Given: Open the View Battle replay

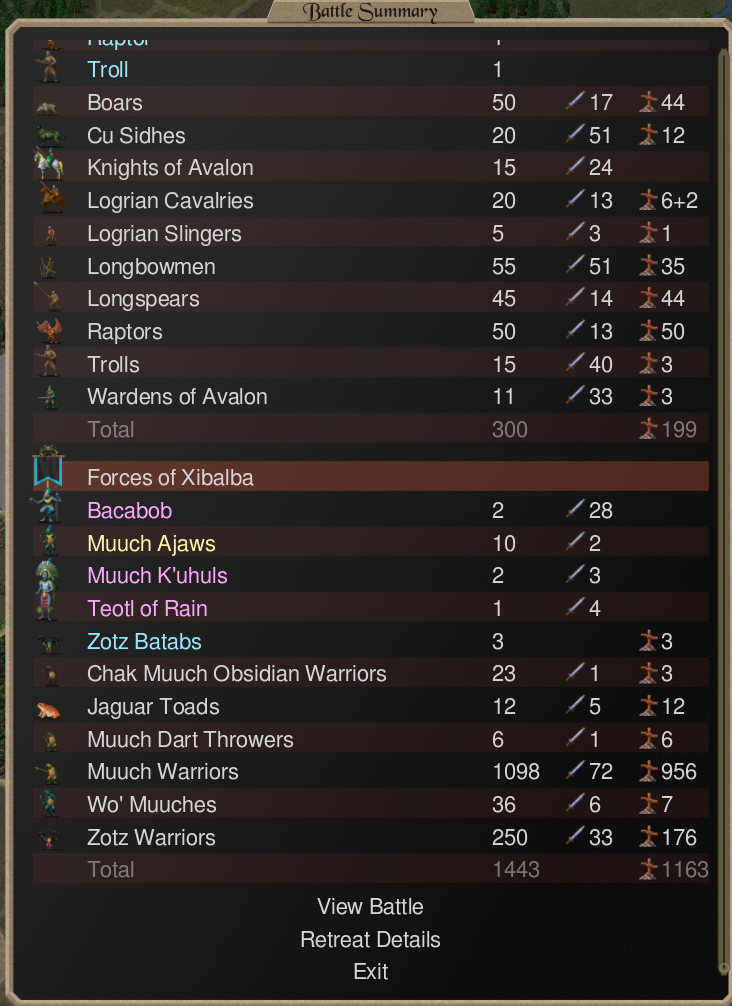Looking at the screenshot, I should tap(370, 907).
